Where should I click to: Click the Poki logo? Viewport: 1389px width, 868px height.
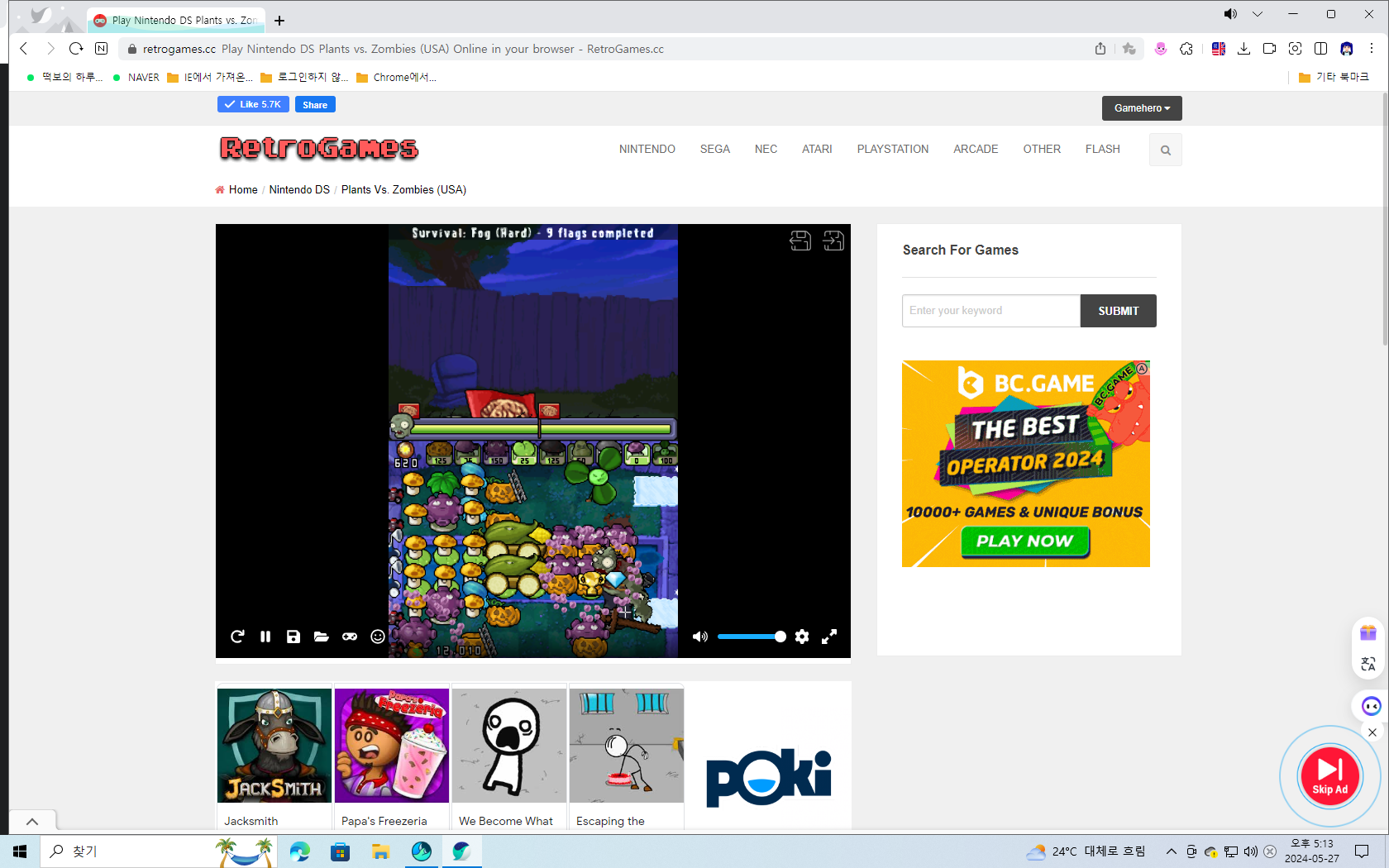pos(769,777)
